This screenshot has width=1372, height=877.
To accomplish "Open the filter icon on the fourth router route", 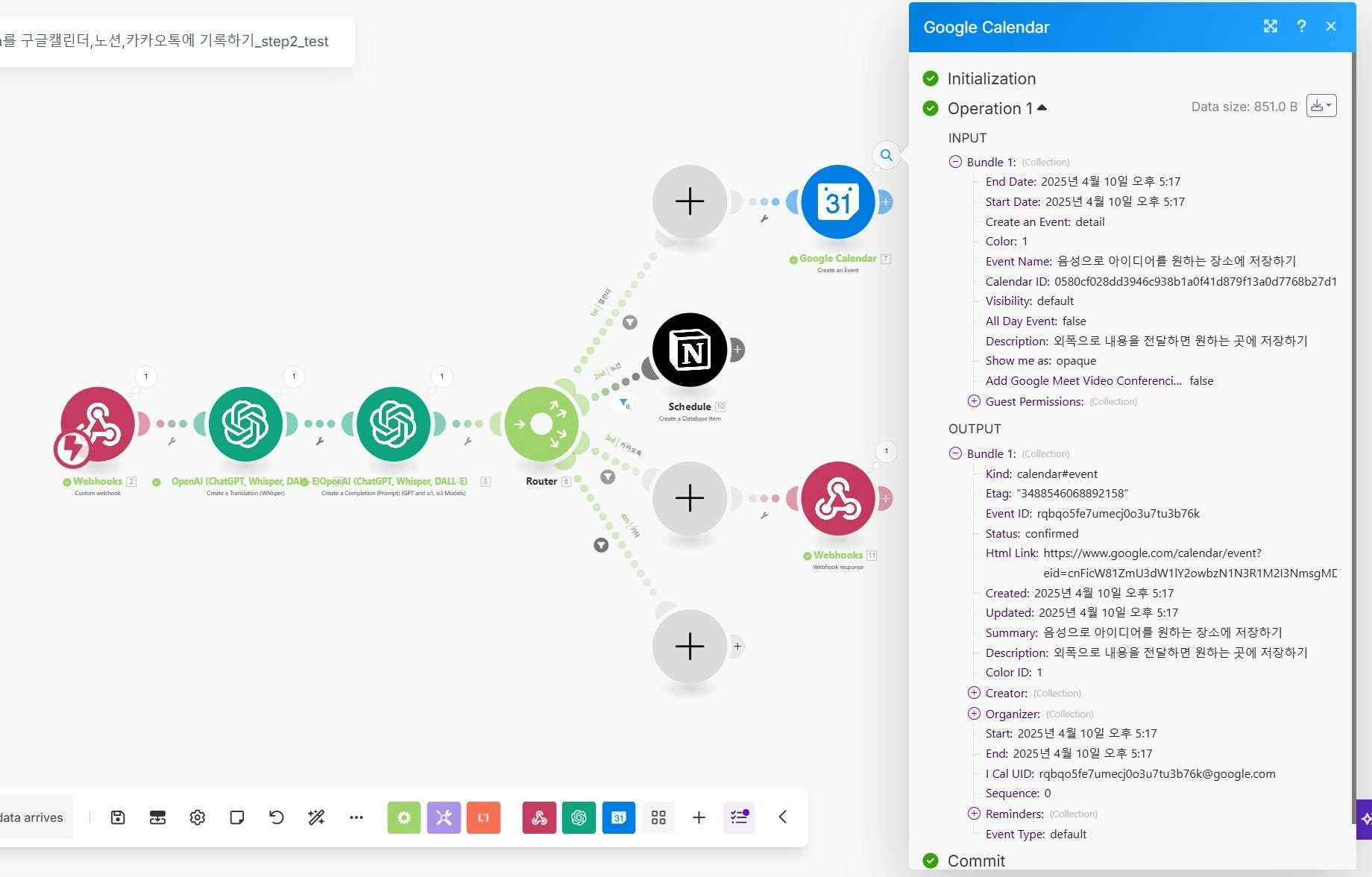I will (601, 545).
